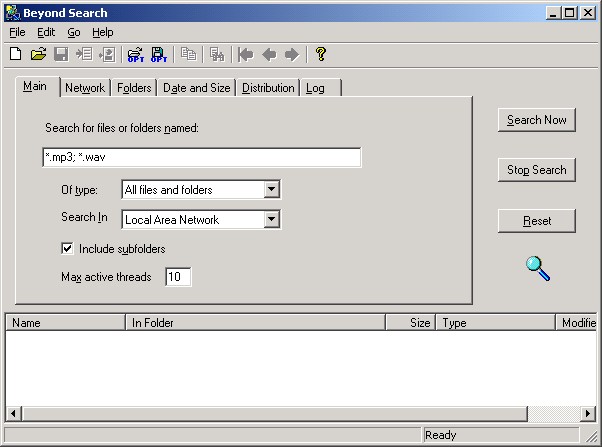Click the Forward arrow toolbar icon
Screen dimensions: 602x447
point(292,55)
